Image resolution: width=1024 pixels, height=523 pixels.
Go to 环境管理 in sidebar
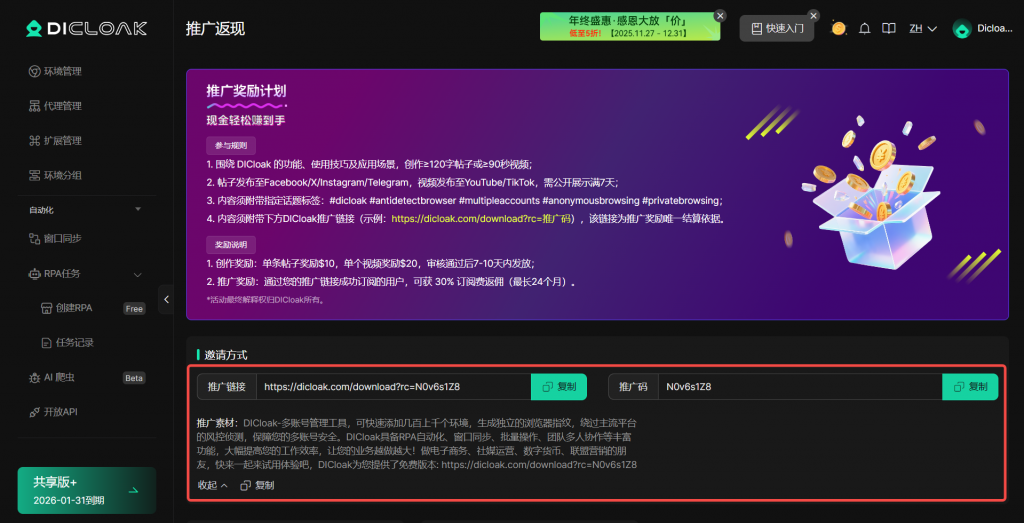click(62, 71)
